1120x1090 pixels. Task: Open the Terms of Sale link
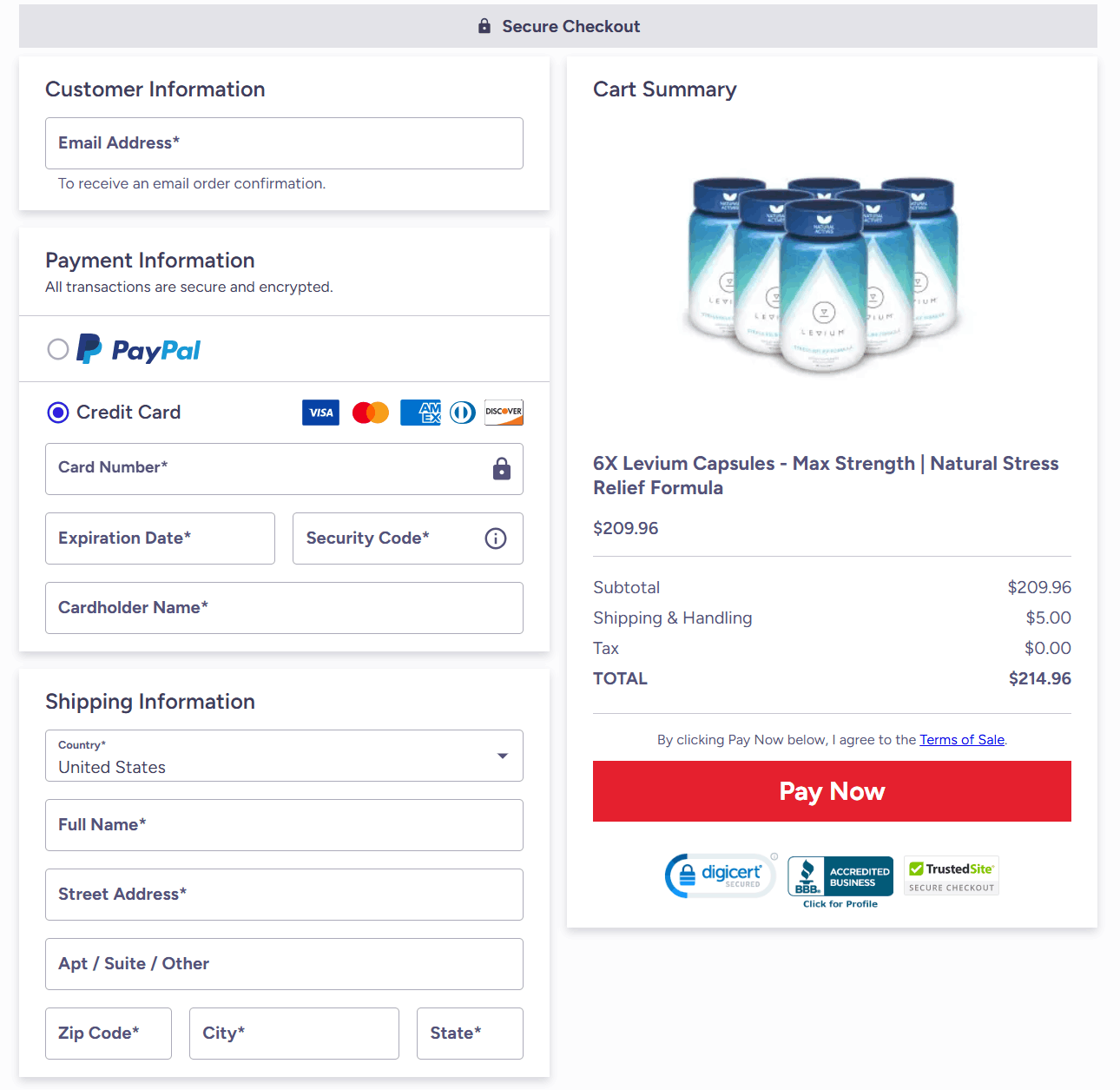(x=962, y=740)
